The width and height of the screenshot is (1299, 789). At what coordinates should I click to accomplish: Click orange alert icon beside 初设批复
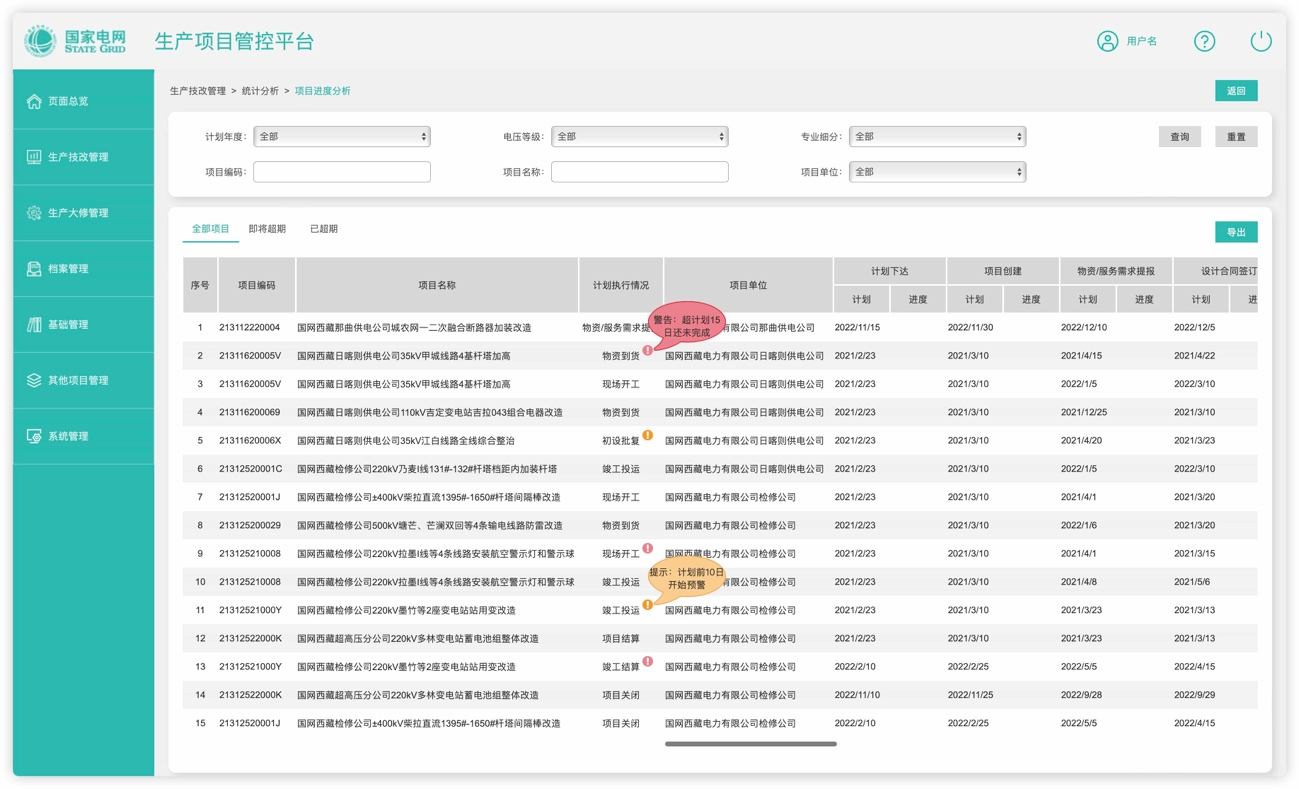click(x=648, y=435)
